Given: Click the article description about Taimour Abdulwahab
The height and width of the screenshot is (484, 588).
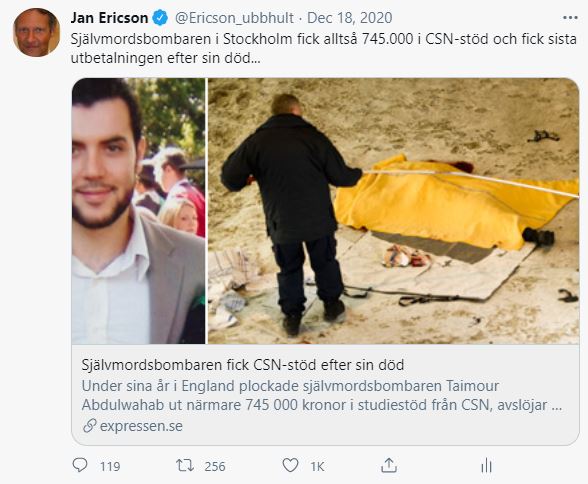Looking at the screenshot, I should point(322,396).
